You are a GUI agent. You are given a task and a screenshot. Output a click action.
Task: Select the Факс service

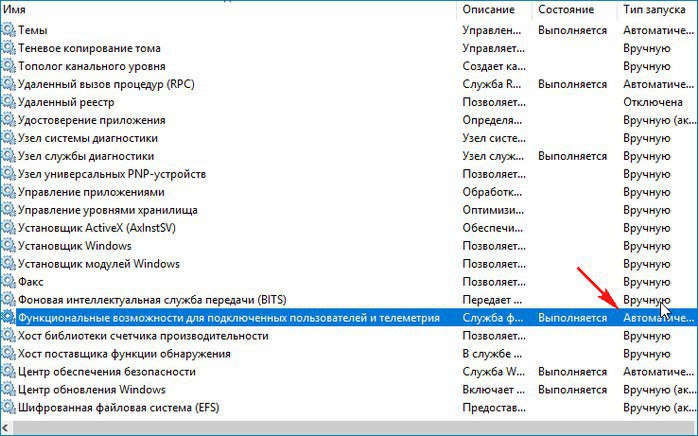coord(31,282)
